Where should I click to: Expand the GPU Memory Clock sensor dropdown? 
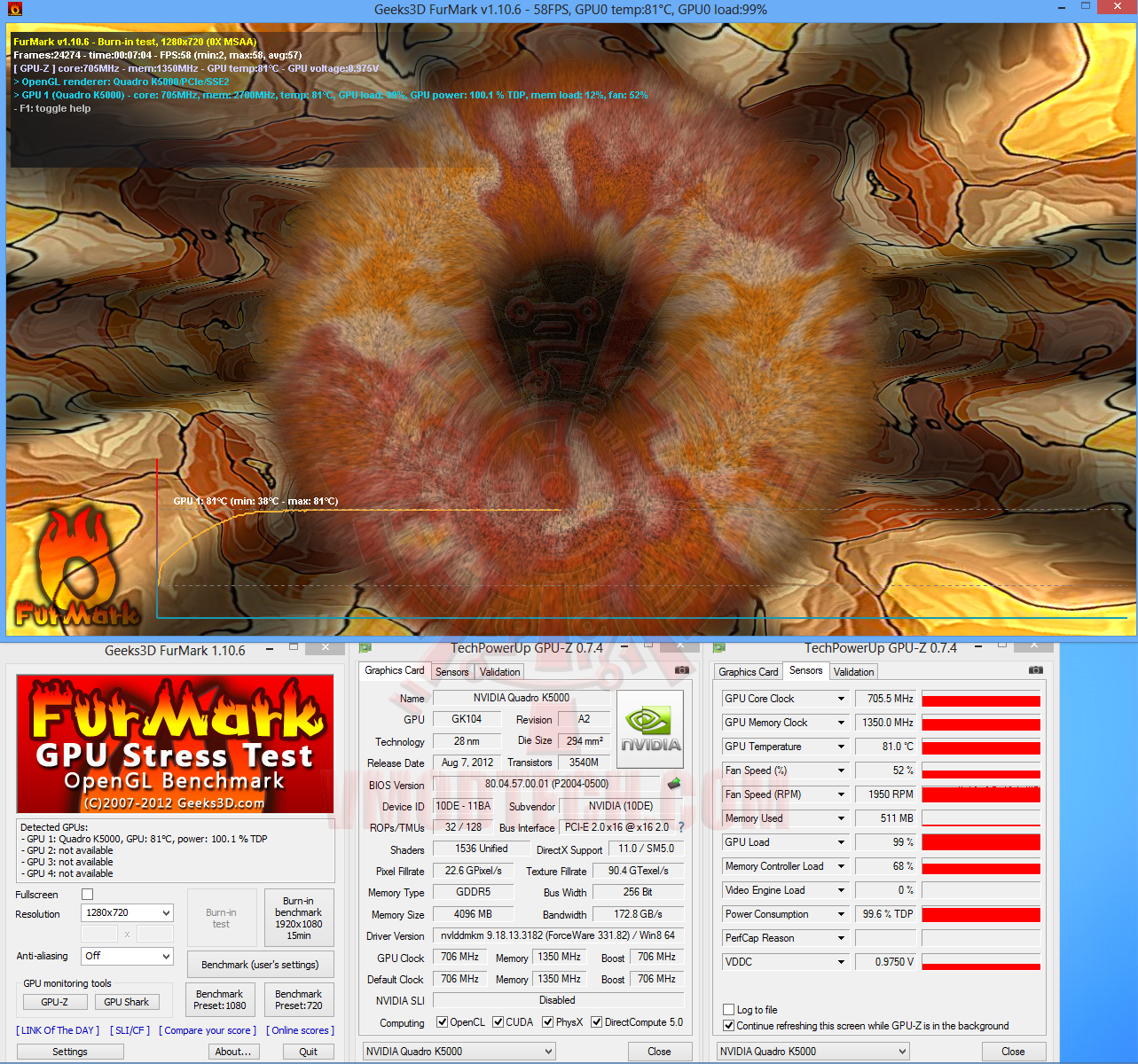(x=841, y=723)
